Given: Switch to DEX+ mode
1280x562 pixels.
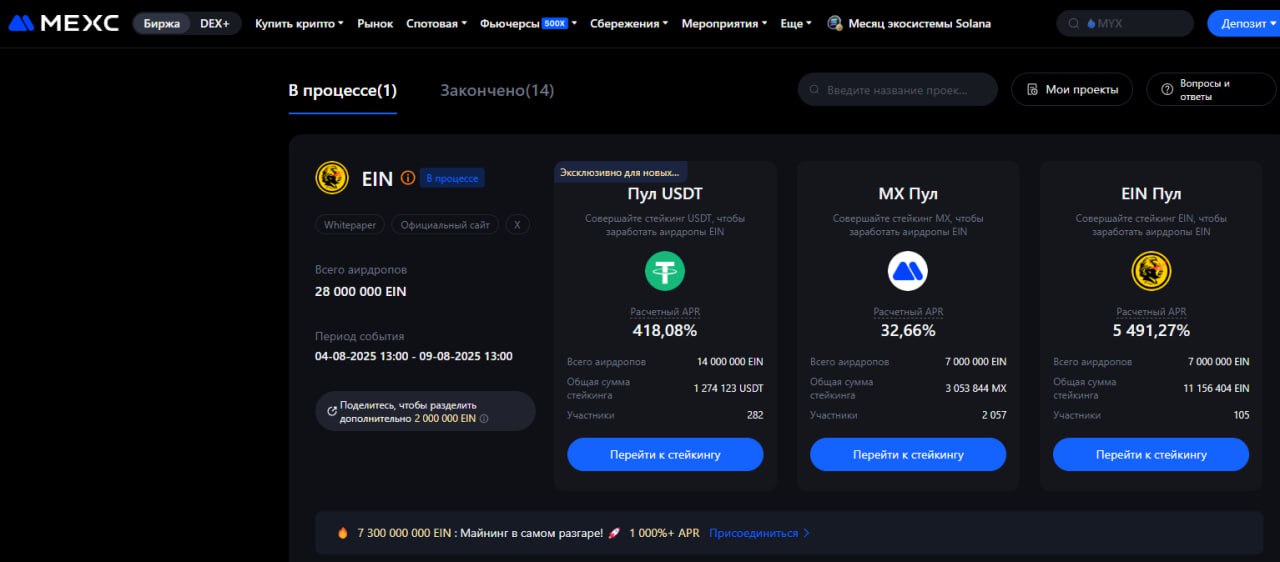Looking at the screenshot, I should [214, 23].
